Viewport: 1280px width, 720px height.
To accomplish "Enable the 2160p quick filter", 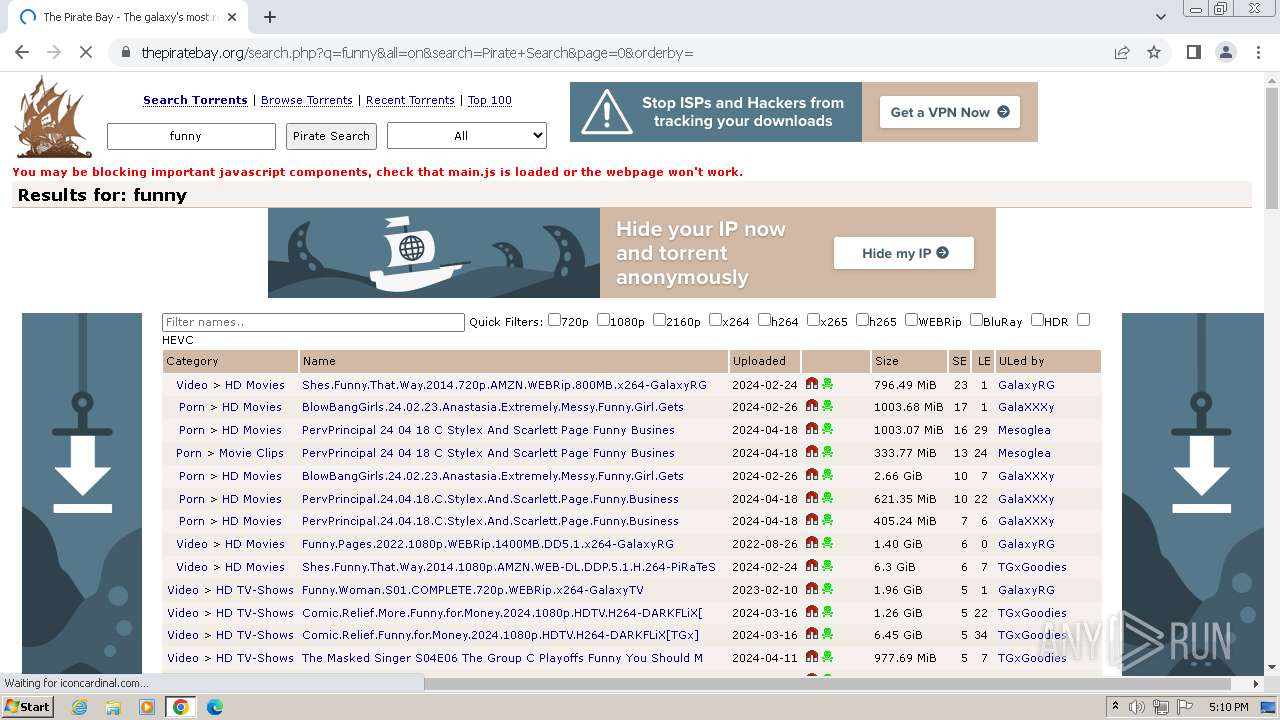I will 659,320.
